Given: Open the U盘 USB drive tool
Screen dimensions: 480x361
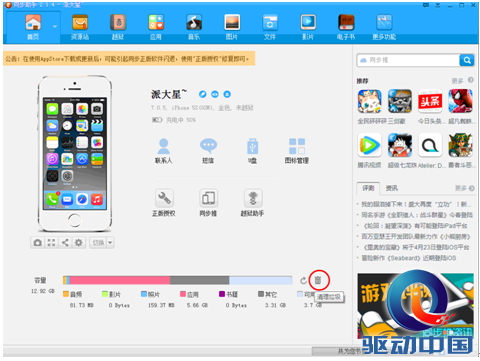Looking at the screenshot, I should click(252, 151).
